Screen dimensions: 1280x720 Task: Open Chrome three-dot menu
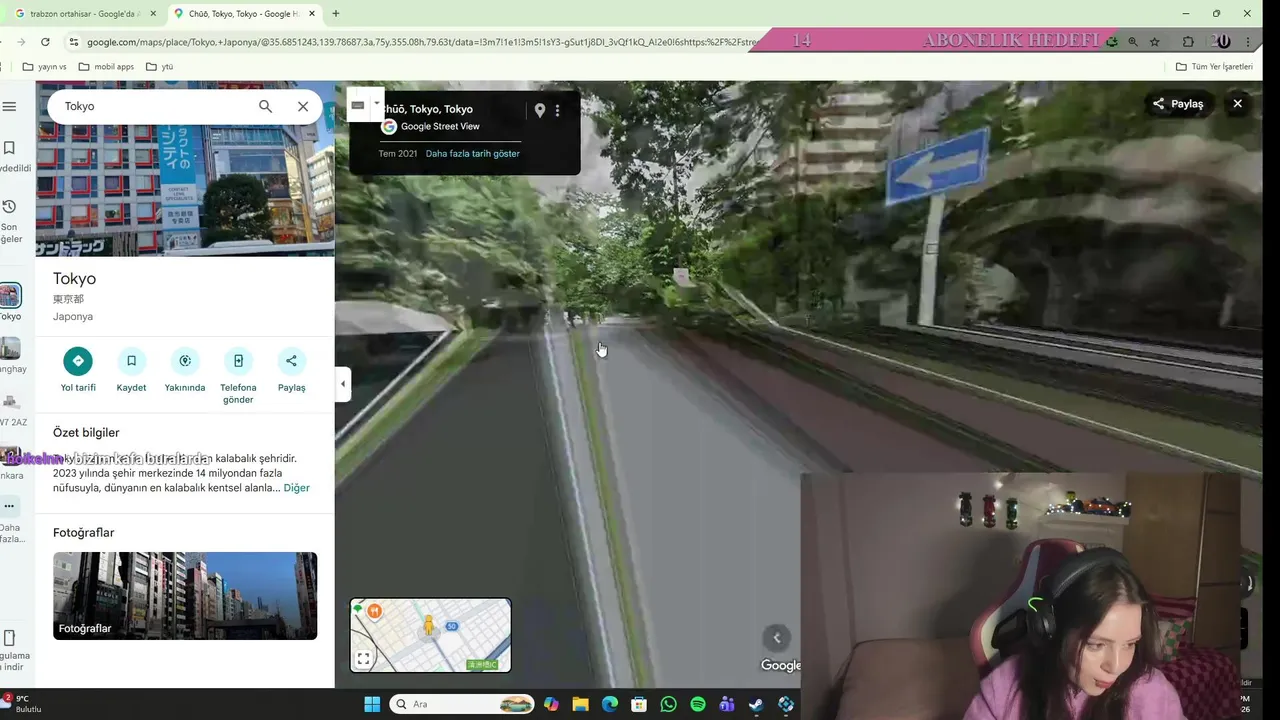(x=1247, y=42)
